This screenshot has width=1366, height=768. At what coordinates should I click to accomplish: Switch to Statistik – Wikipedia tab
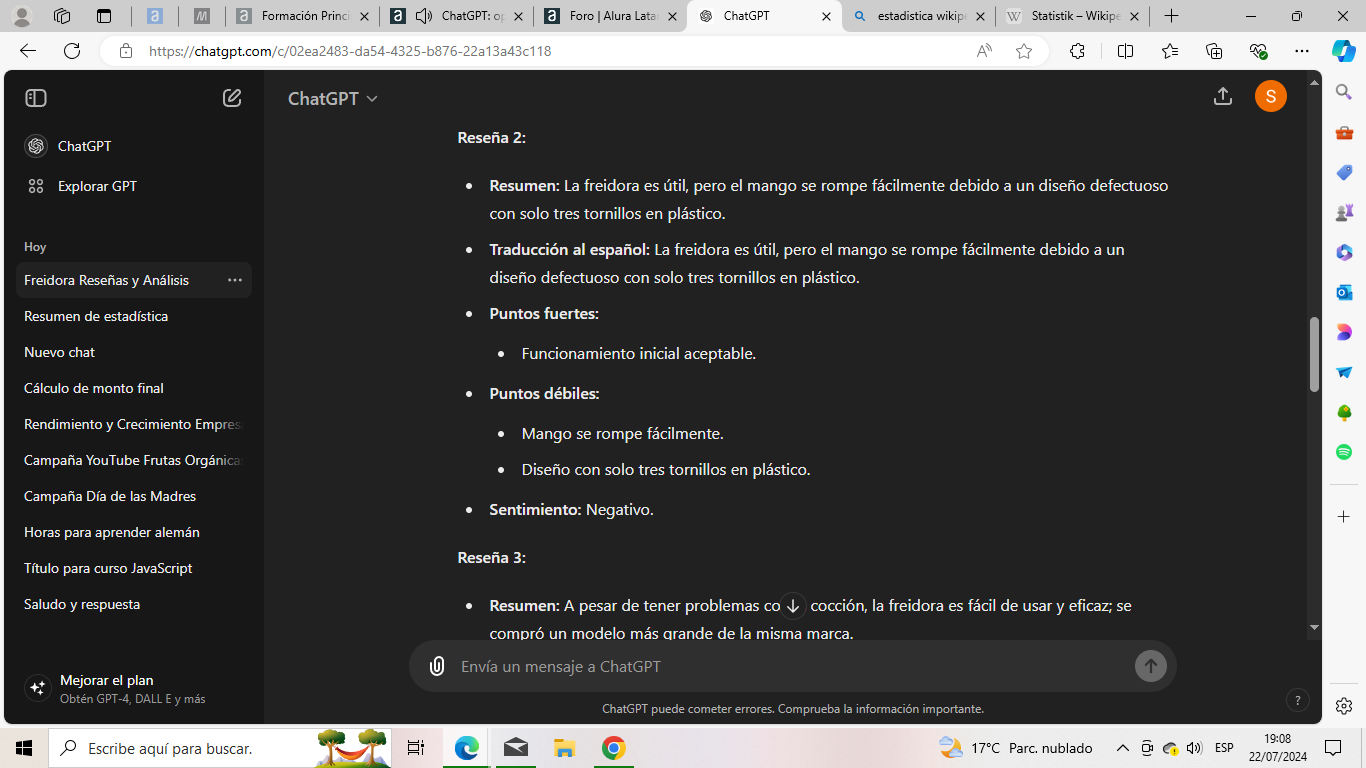click(1072, 16)
